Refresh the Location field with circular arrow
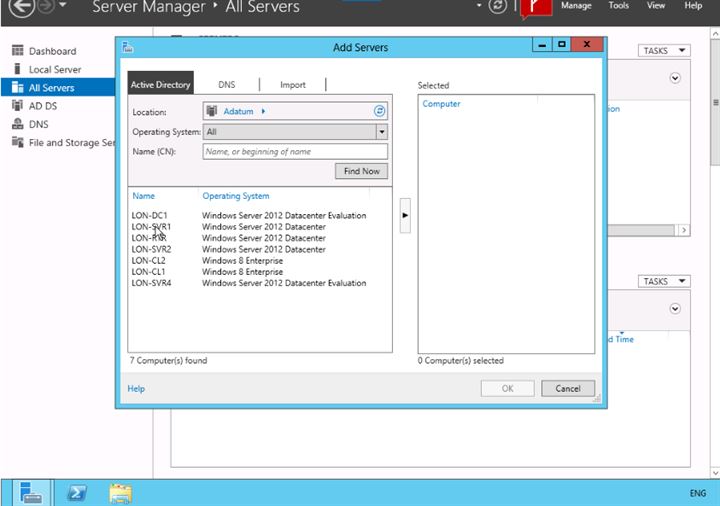Image resolution: width=720 pixels, height=506 pixels. click(379, 111)
